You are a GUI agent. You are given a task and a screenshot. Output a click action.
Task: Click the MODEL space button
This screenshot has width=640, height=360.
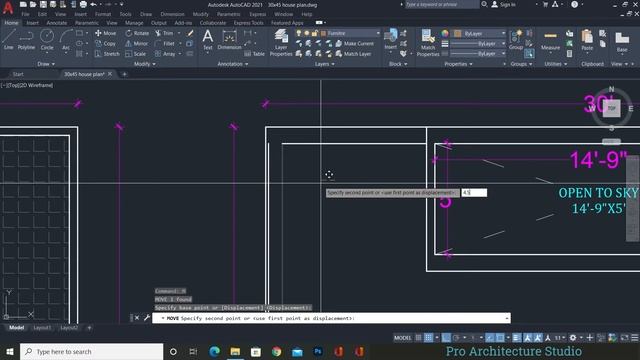(402, 338)
